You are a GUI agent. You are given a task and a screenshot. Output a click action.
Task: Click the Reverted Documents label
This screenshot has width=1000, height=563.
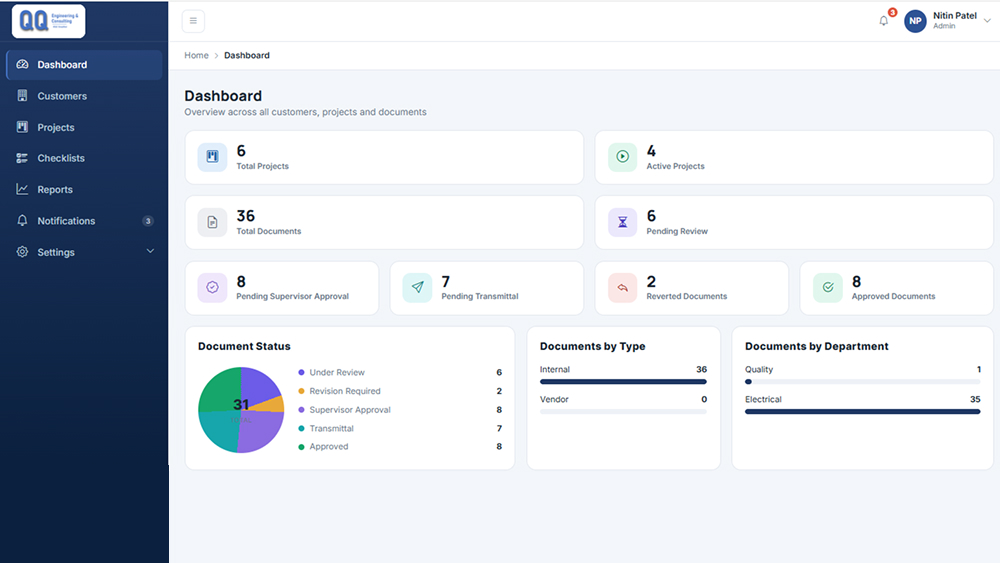(x=687, y=296)
